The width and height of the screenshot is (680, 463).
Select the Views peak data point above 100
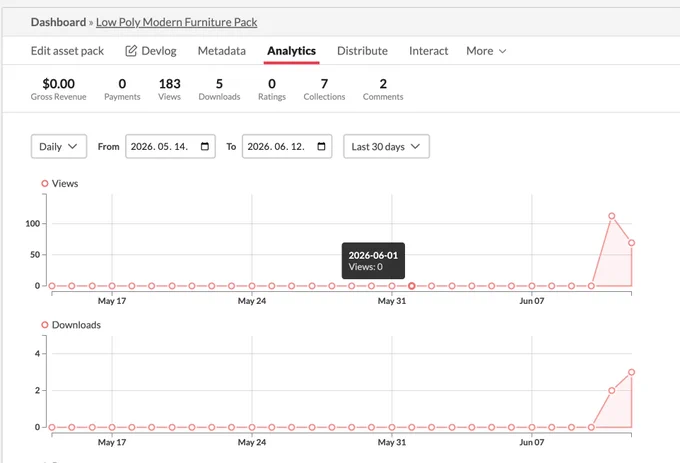click(x=611, y=216)
